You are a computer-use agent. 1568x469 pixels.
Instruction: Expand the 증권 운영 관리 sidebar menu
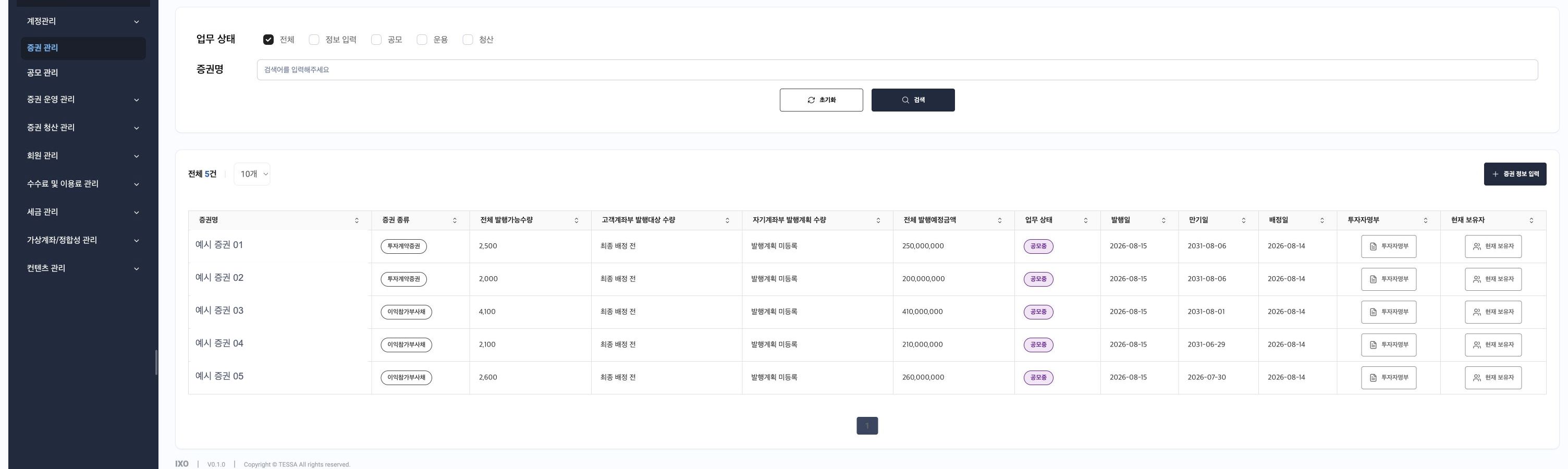pyautogui.click(x=83, y=99)
